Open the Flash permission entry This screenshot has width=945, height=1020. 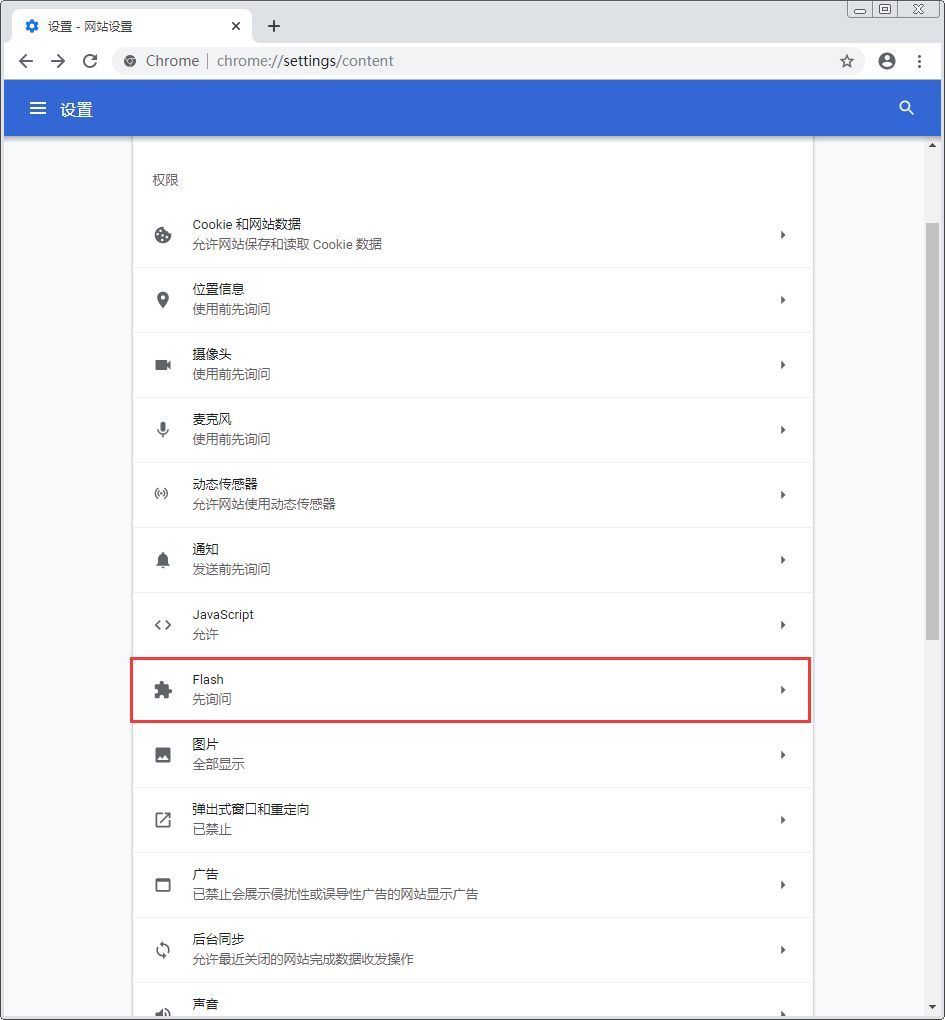click(473, 690)
